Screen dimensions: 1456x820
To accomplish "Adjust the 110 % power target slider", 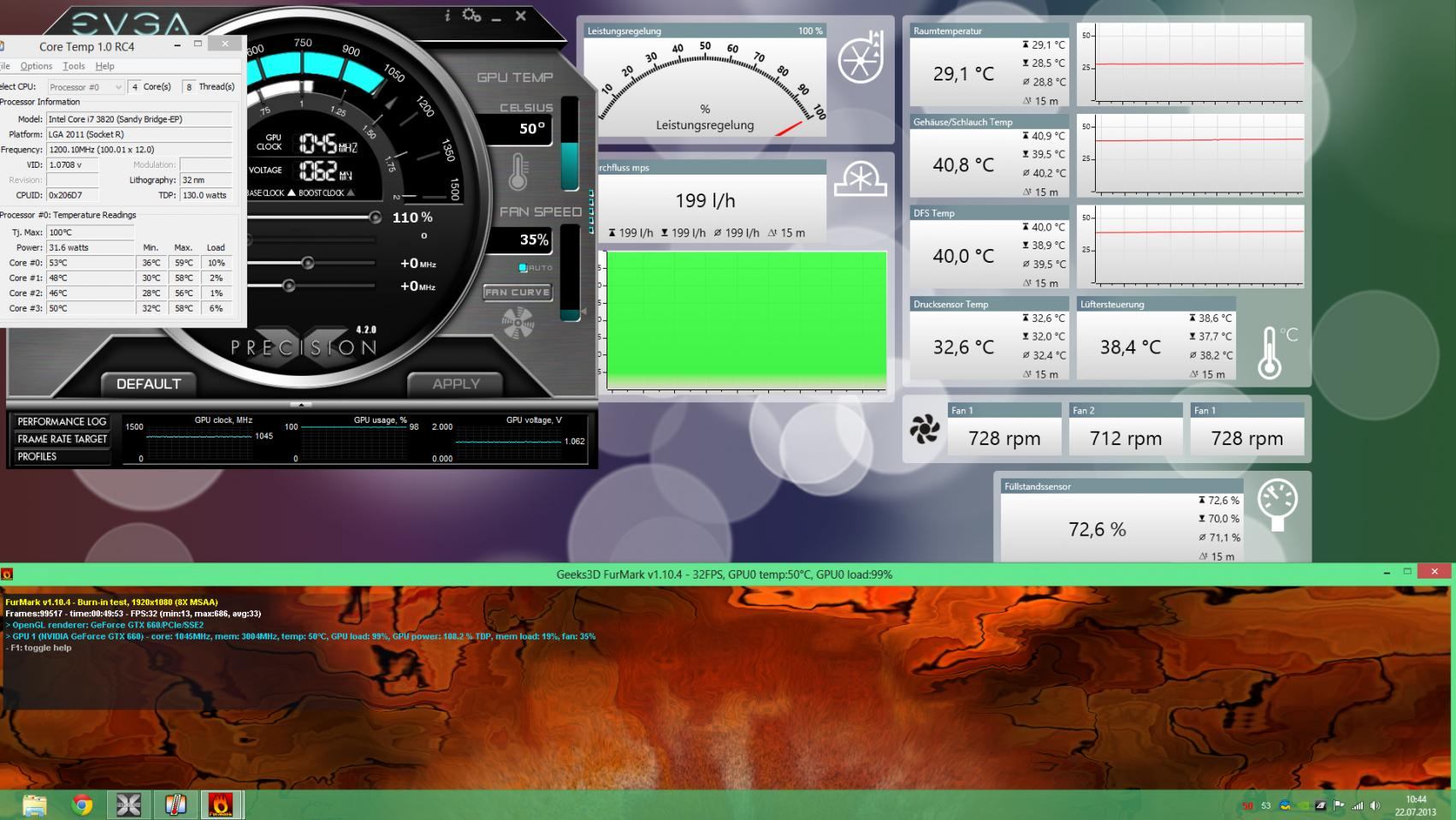I will [x=375, y=217].
